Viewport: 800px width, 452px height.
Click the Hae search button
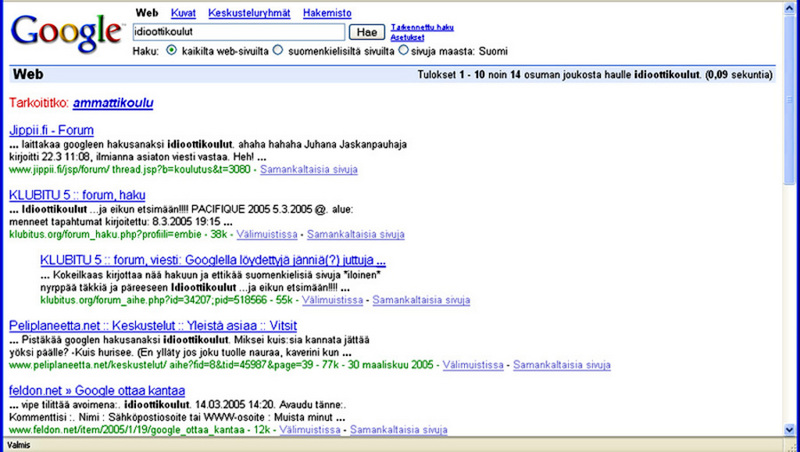(366, 32)
